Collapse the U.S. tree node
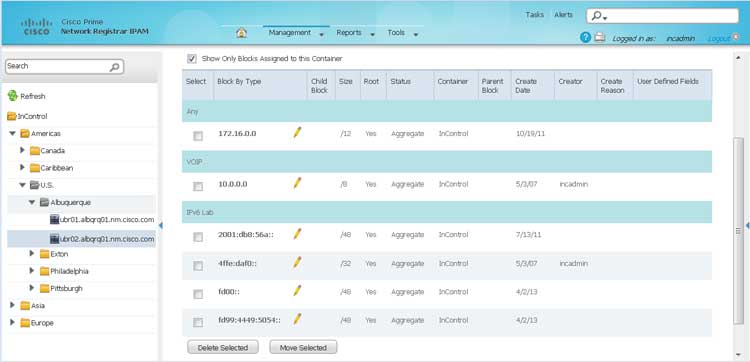 point(22,185)
